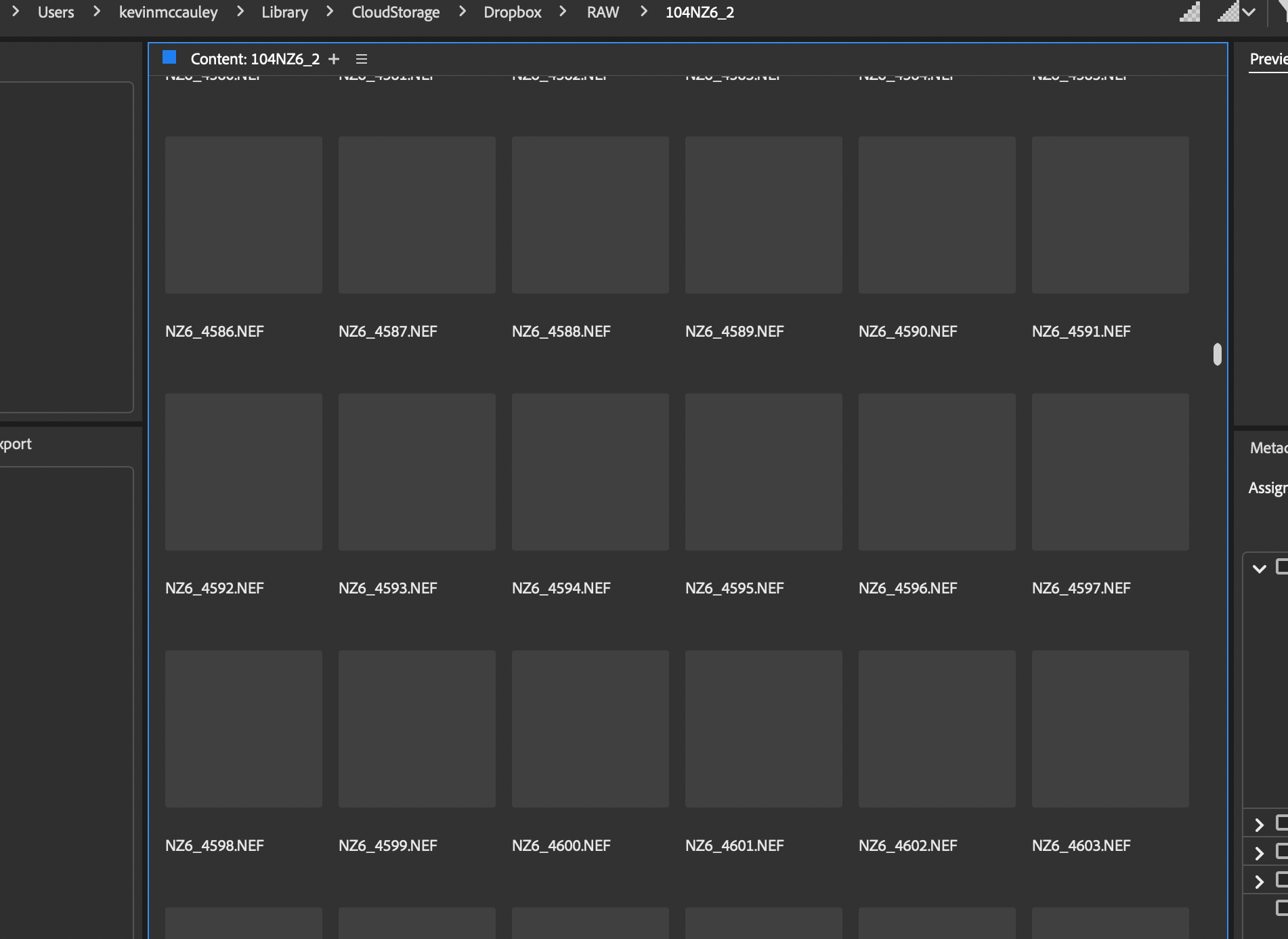Open the thumbnail quality dropdown arrow
1288x939 pixels.
click(1249, 13)
